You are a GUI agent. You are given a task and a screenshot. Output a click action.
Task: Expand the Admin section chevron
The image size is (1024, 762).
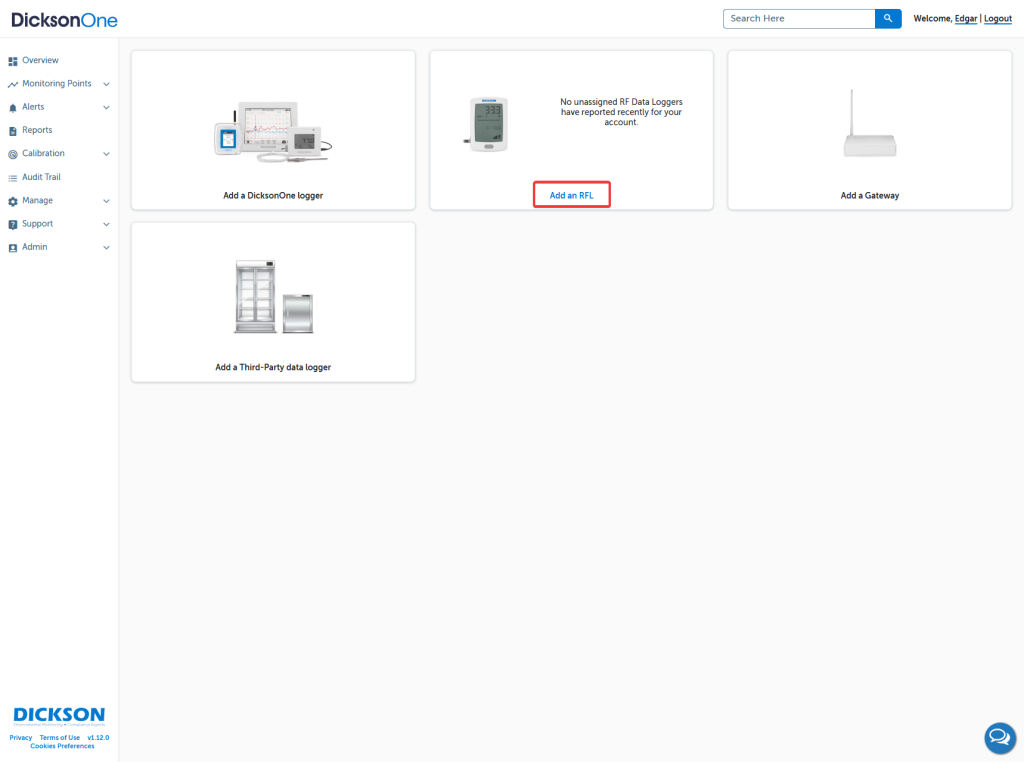[106, 247]
